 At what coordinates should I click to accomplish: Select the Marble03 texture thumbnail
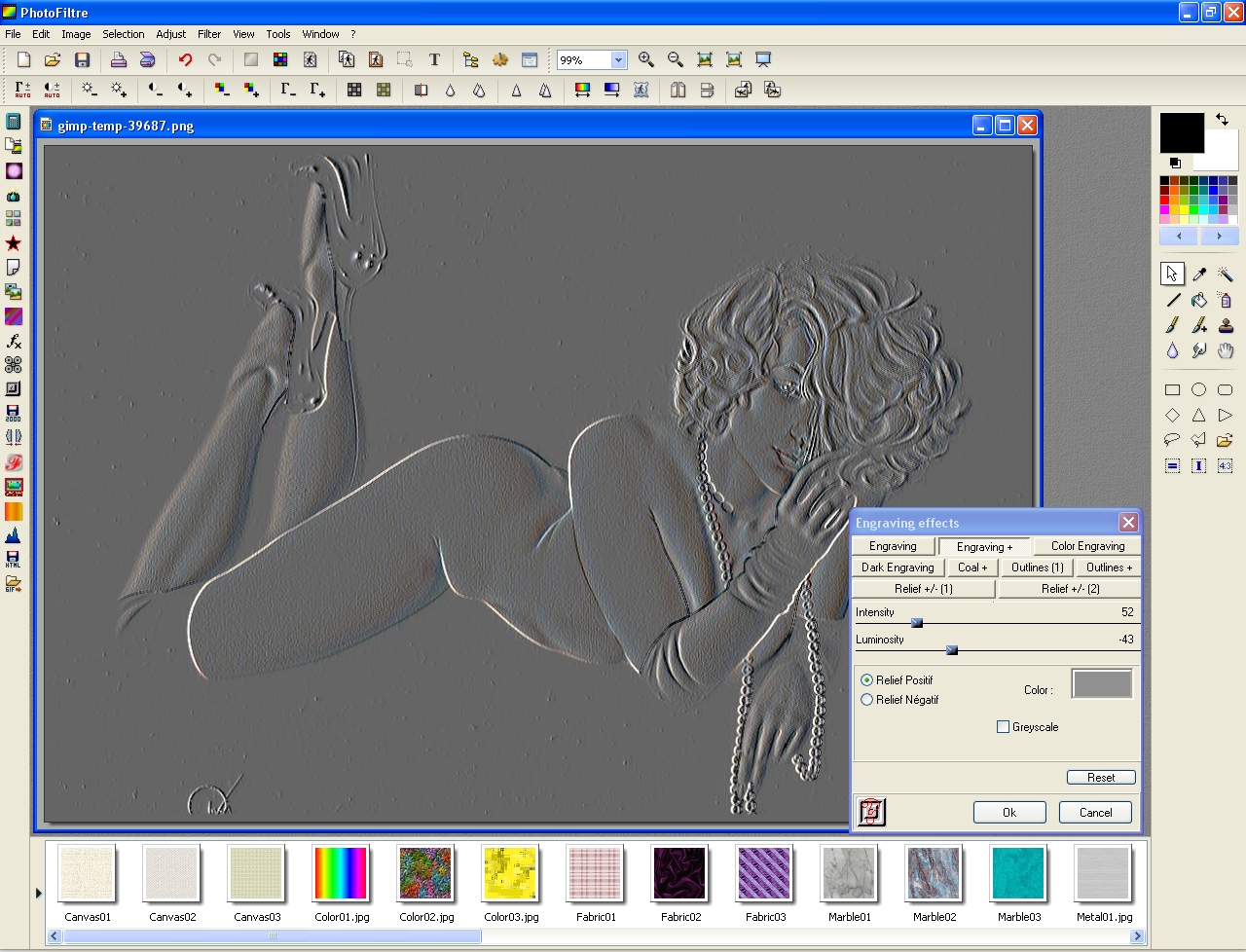point(1018,873)
